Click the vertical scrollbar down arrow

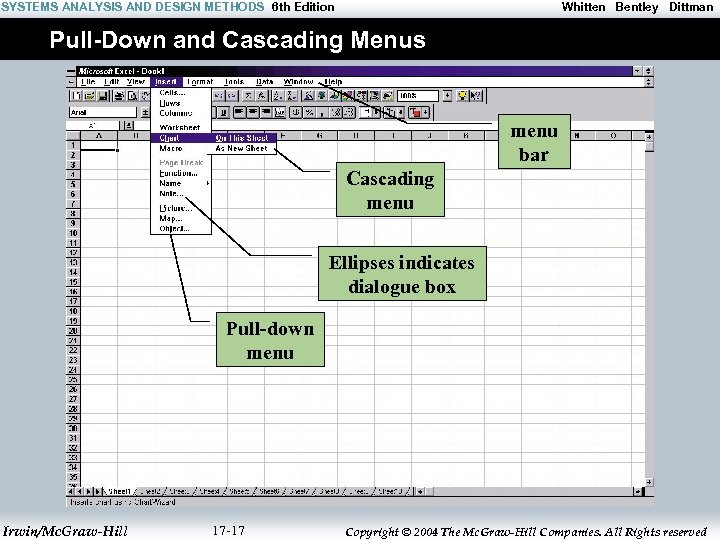pyautogui.click(x=649, y=482)
